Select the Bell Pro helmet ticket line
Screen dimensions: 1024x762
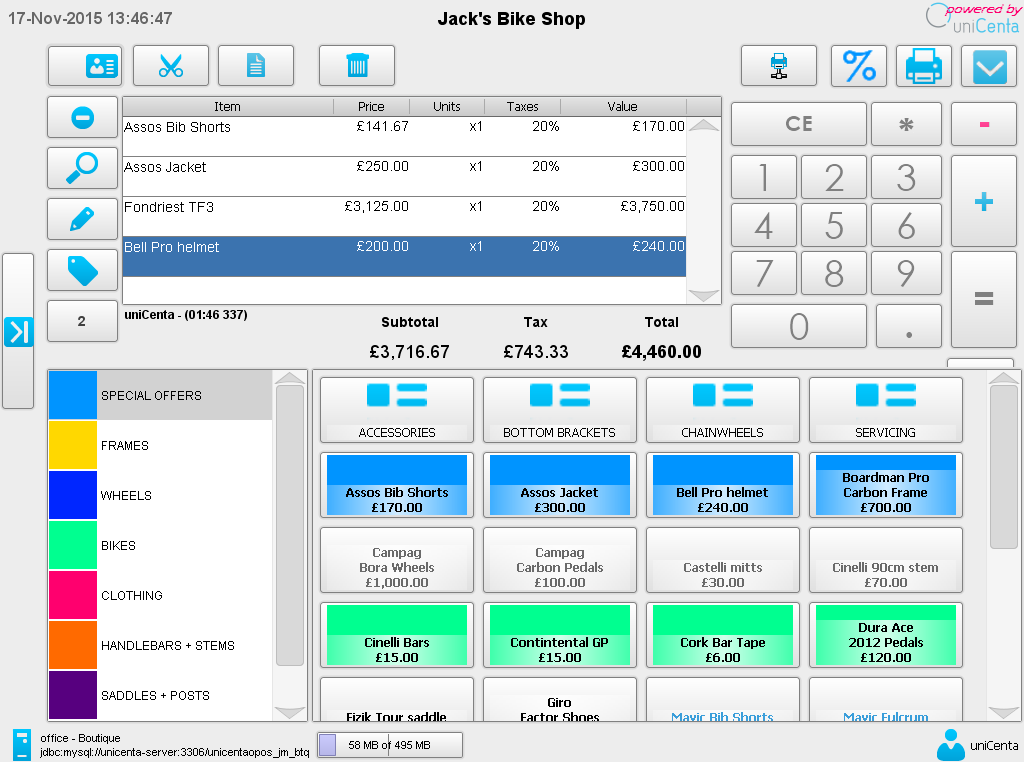pos(404,257)
